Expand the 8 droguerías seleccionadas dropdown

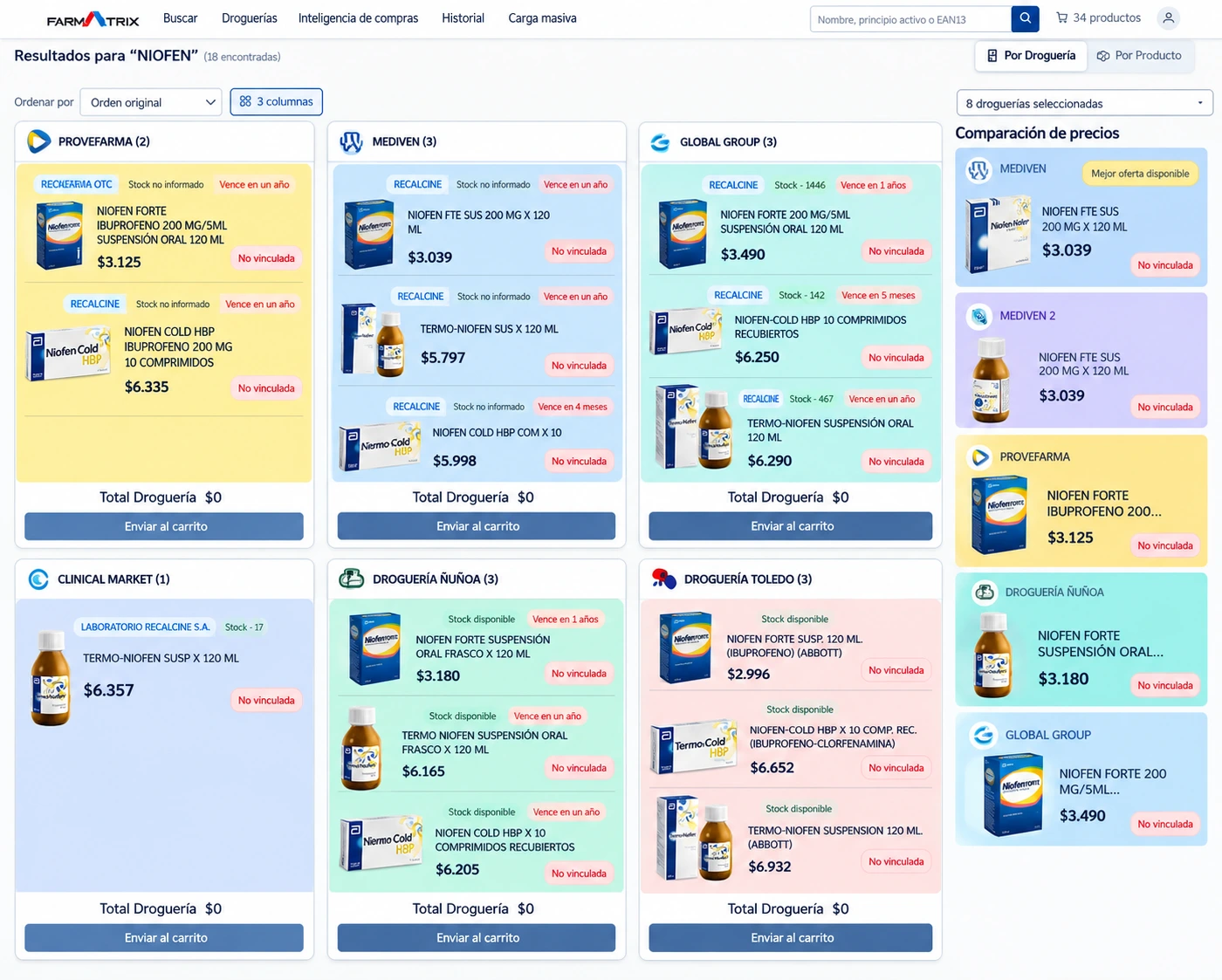tap(1085, 103)
